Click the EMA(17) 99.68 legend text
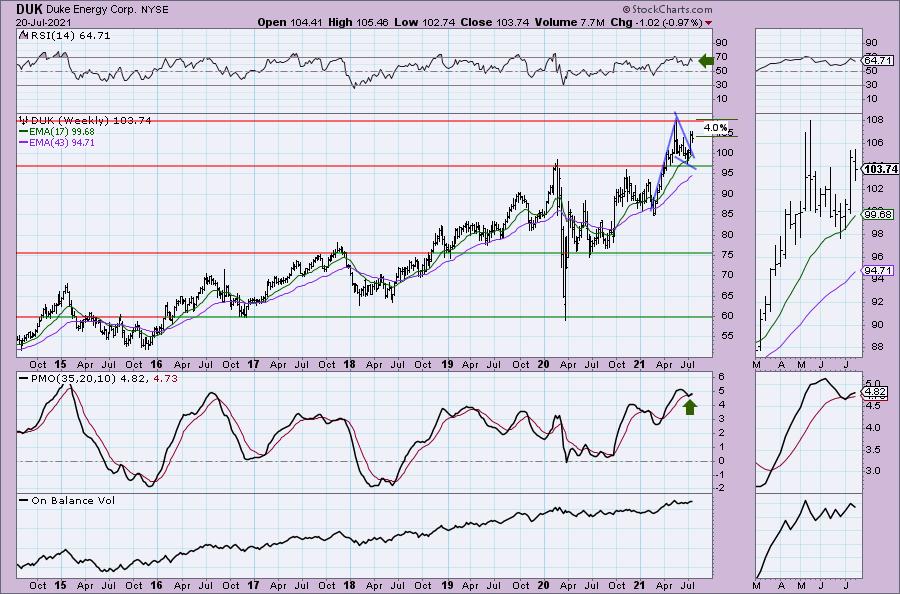The width and height of the screenshot is (900, 594). 61,131
